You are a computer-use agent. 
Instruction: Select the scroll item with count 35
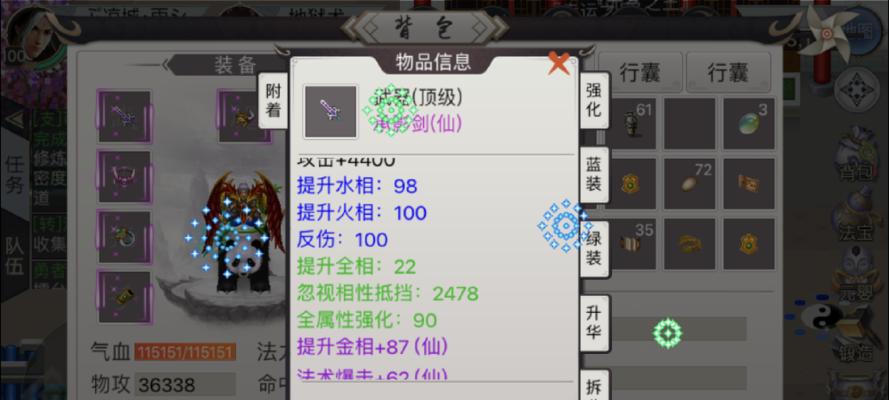tap(630, 244)
